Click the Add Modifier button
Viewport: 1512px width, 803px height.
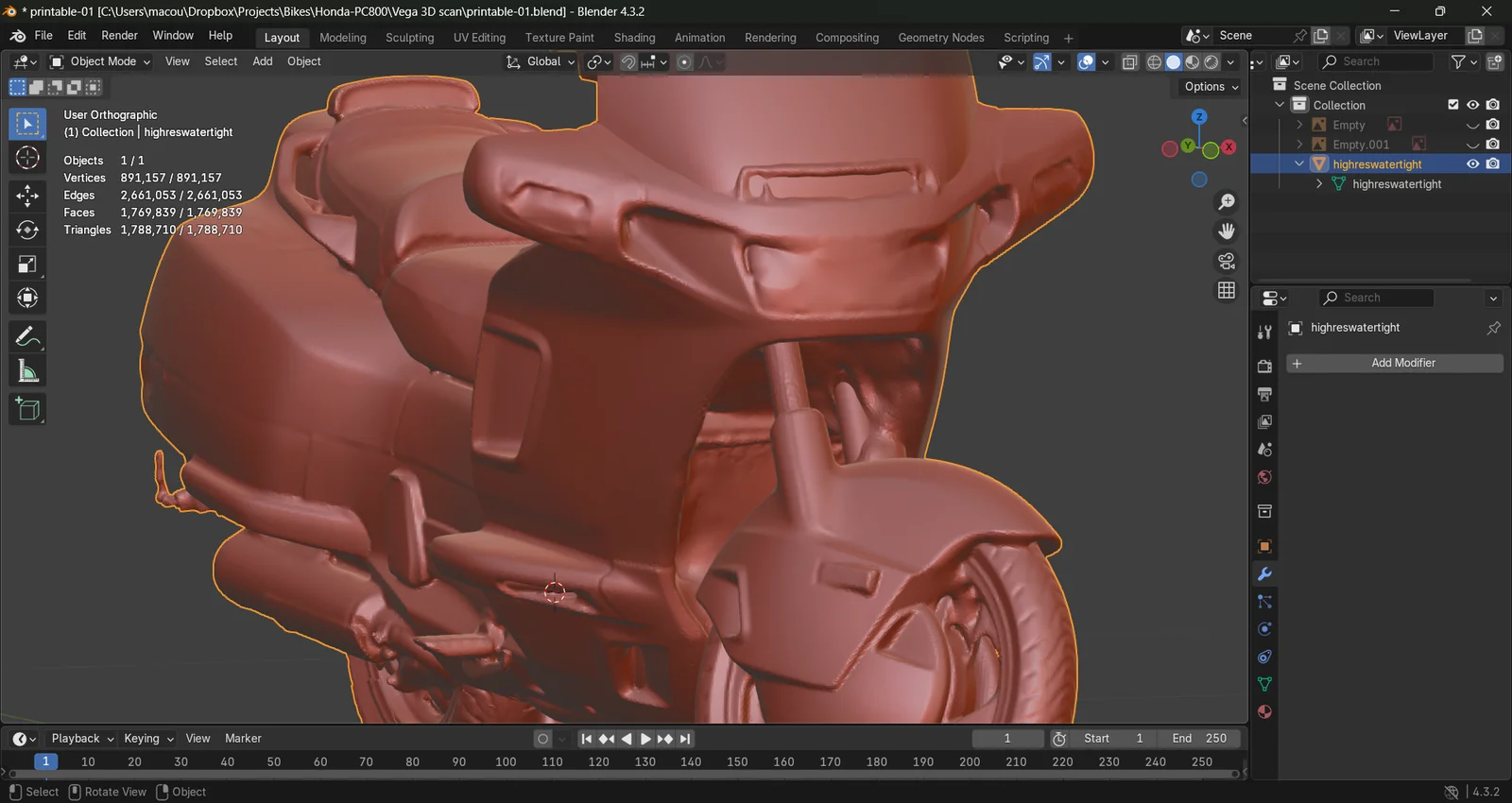click(x=1395, y=363)
